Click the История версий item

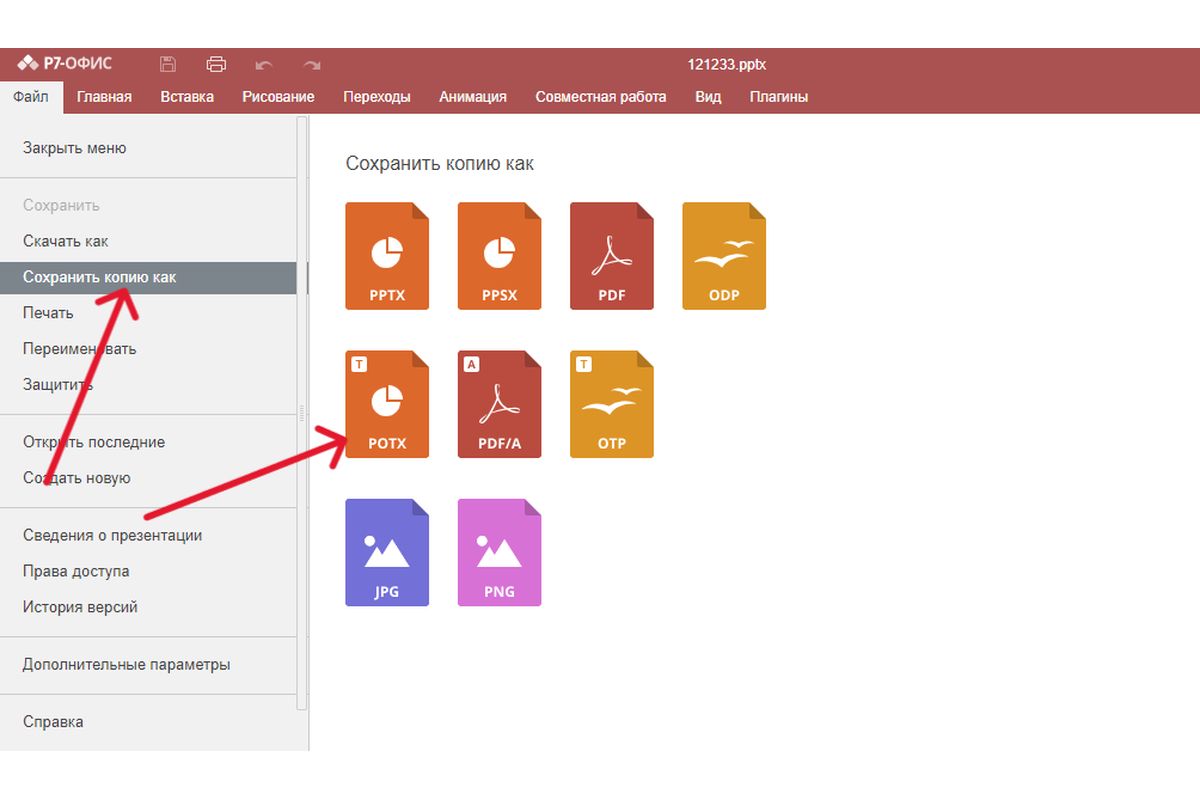80,607
